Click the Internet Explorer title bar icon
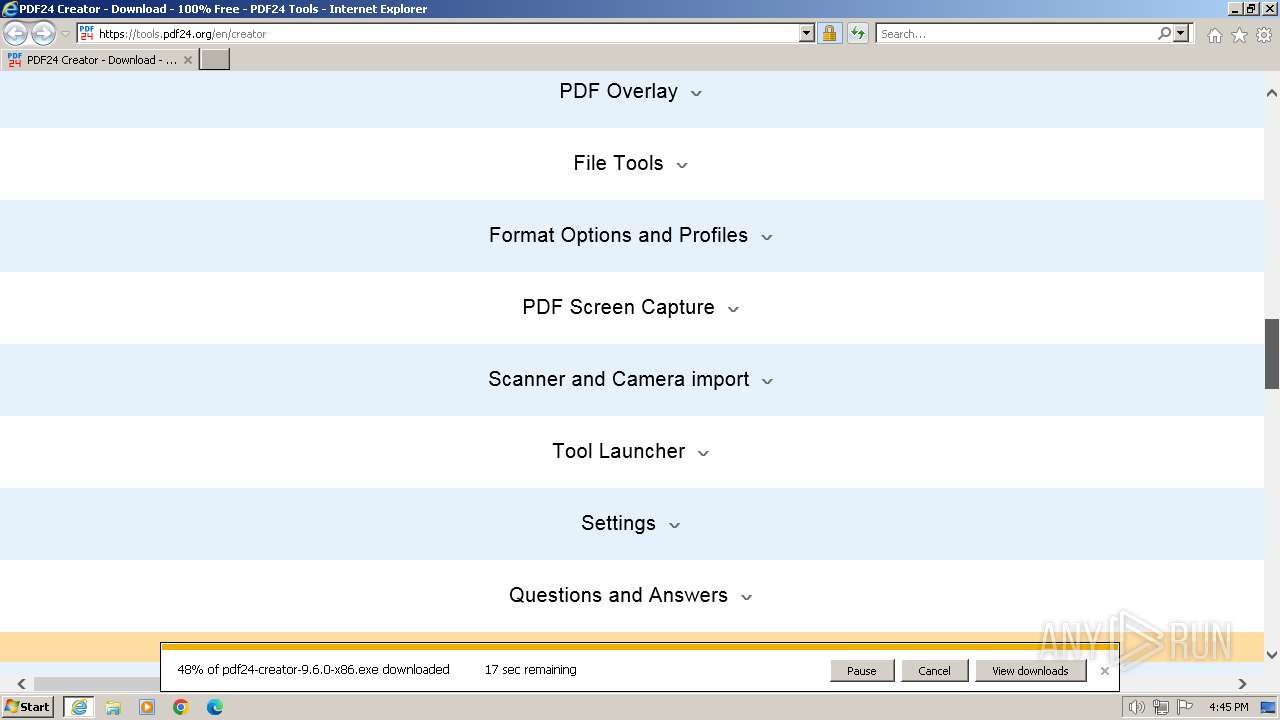The height and width of the screenshot is (720, 1280). (9, 9)
